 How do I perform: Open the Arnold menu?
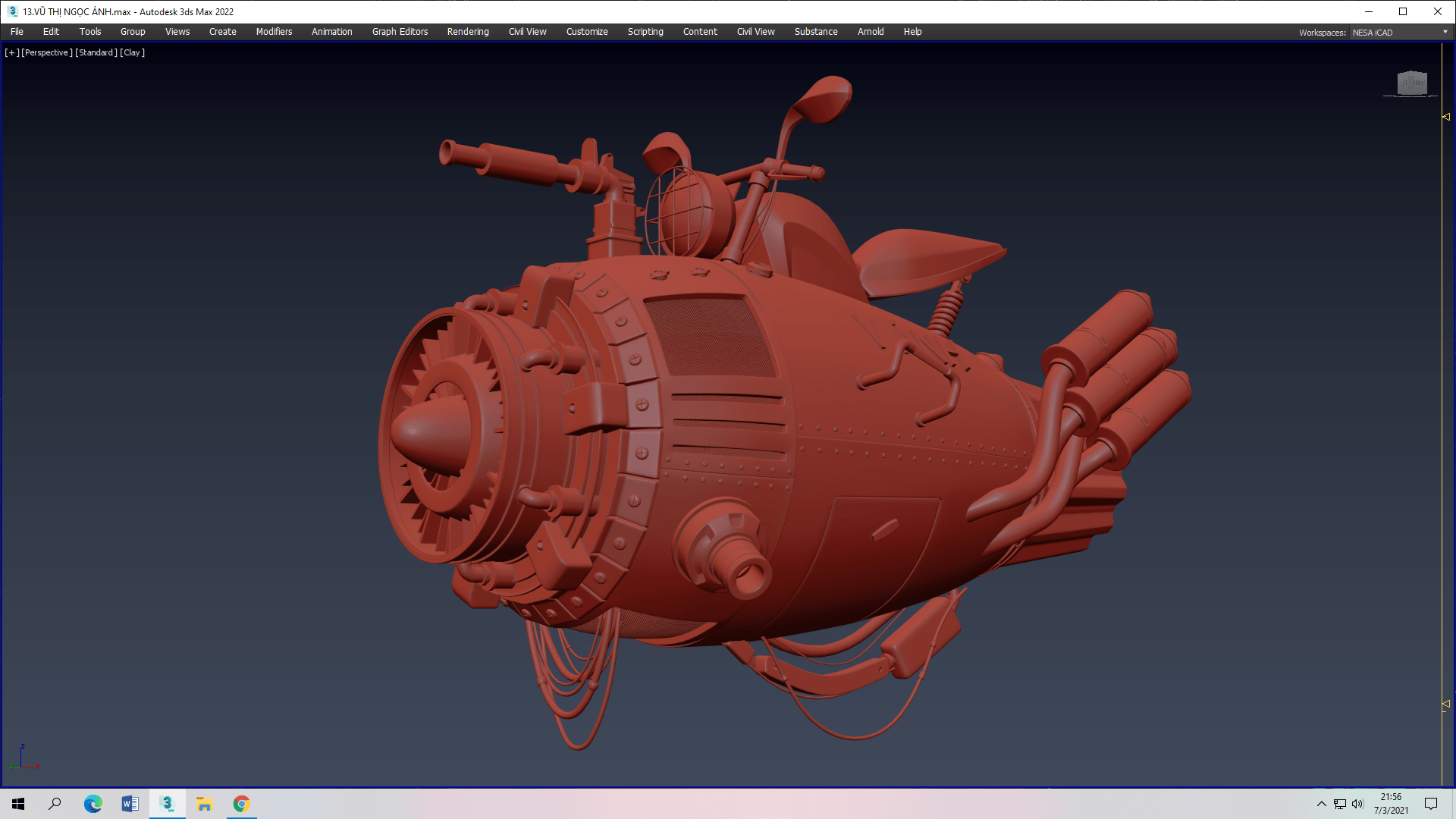871,32
